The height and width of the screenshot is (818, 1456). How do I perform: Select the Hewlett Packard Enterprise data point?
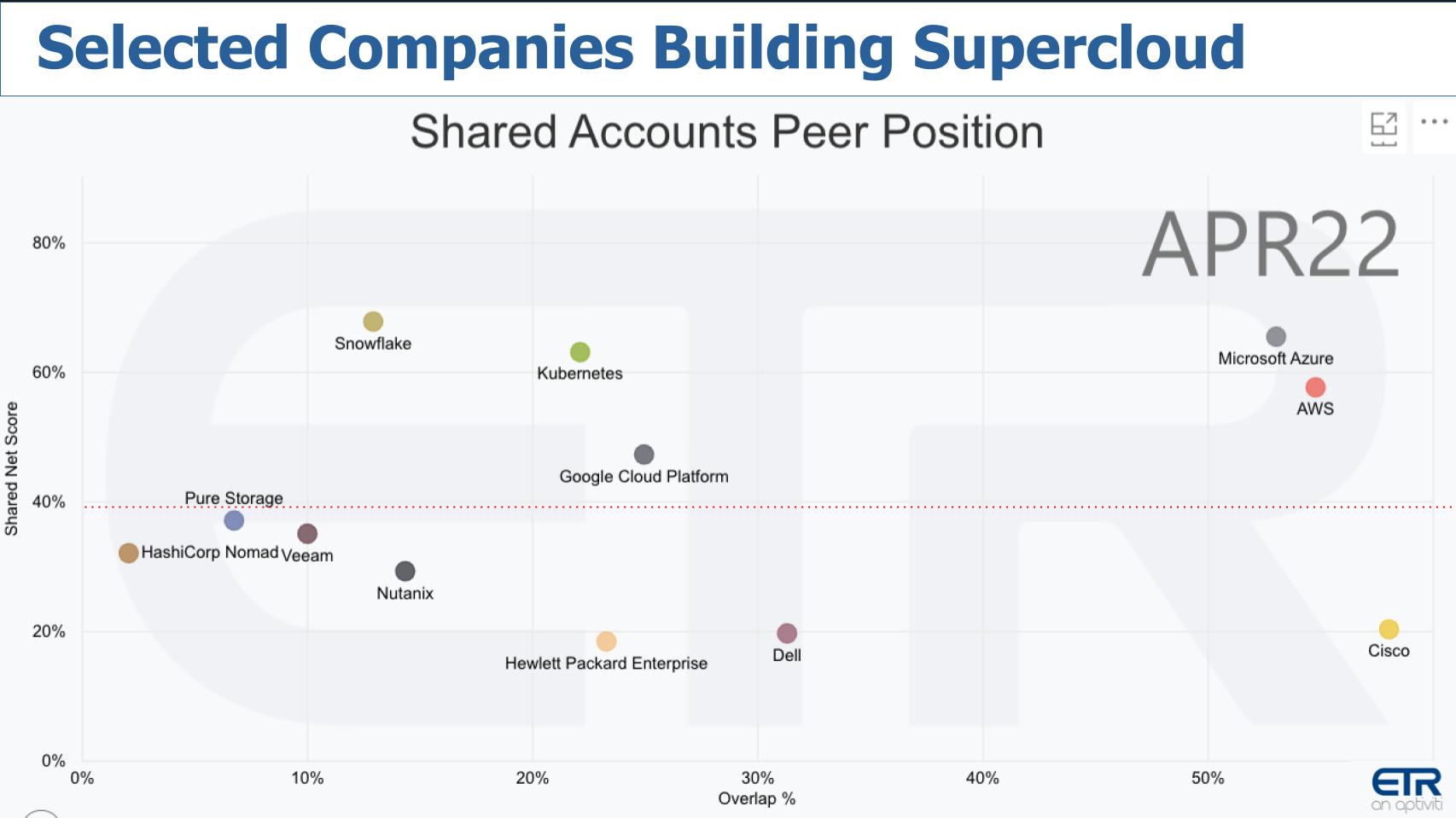pos(606,641)
